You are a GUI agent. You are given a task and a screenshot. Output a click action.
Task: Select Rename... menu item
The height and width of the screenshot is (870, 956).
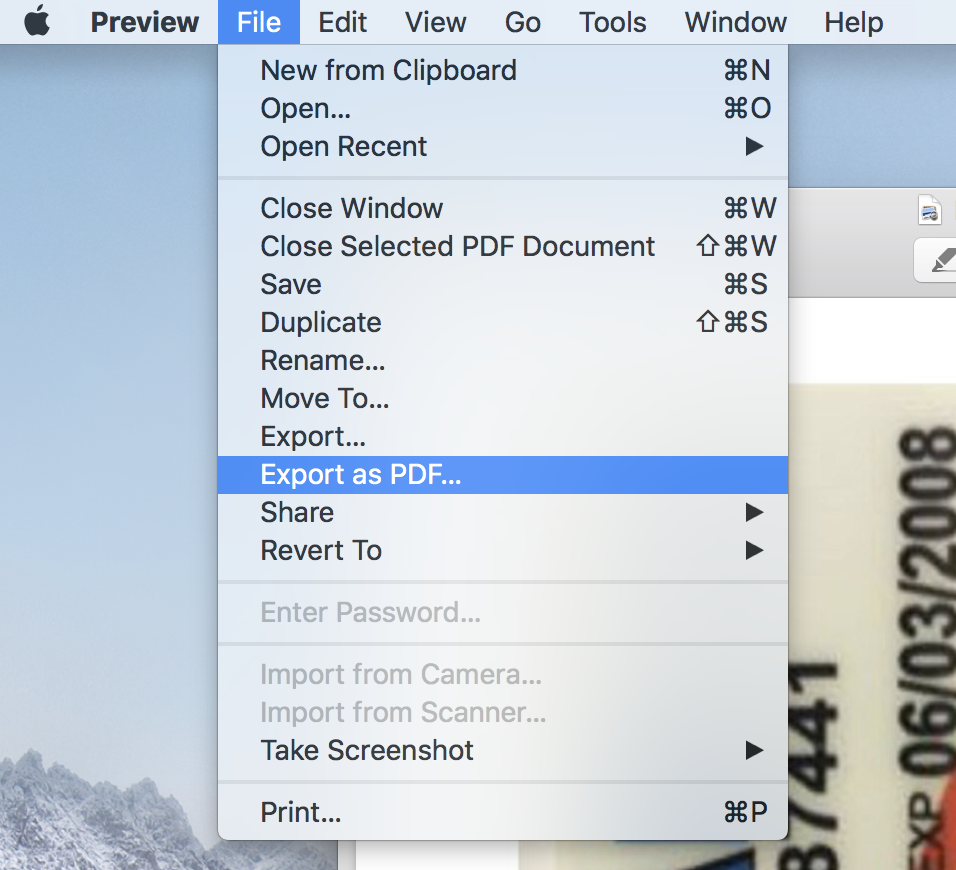pos(503,360)
